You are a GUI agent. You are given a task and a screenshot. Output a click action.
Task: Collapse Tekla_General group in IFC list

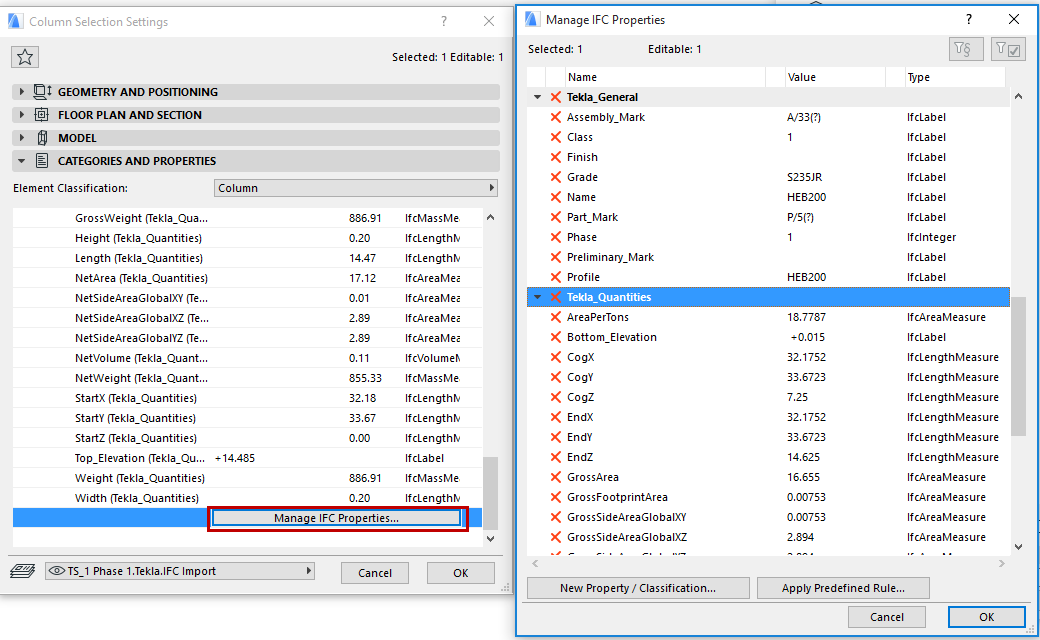(537, 97)
